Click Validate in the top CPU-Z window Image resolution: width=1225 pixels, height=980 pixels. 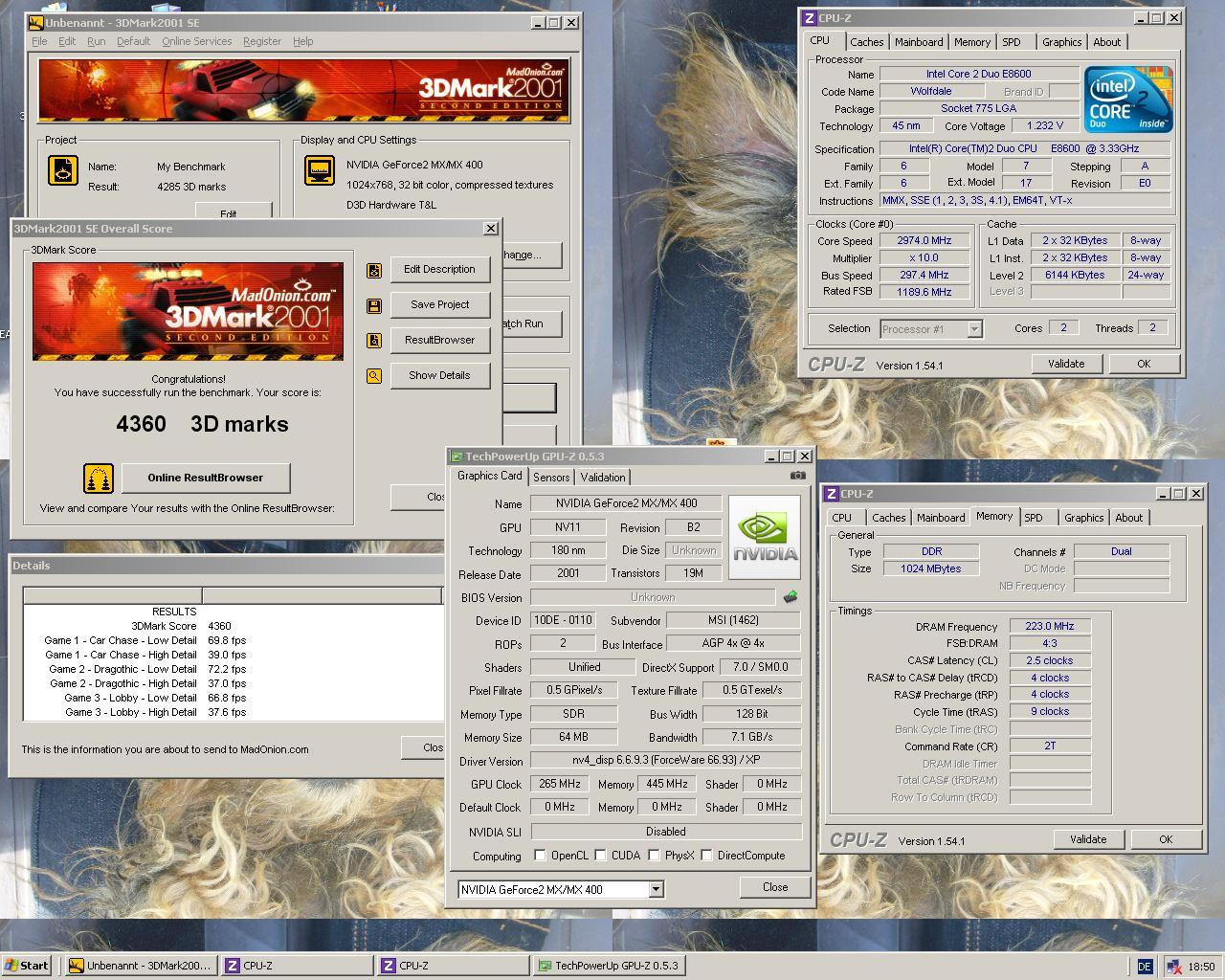pos(1066,364)
